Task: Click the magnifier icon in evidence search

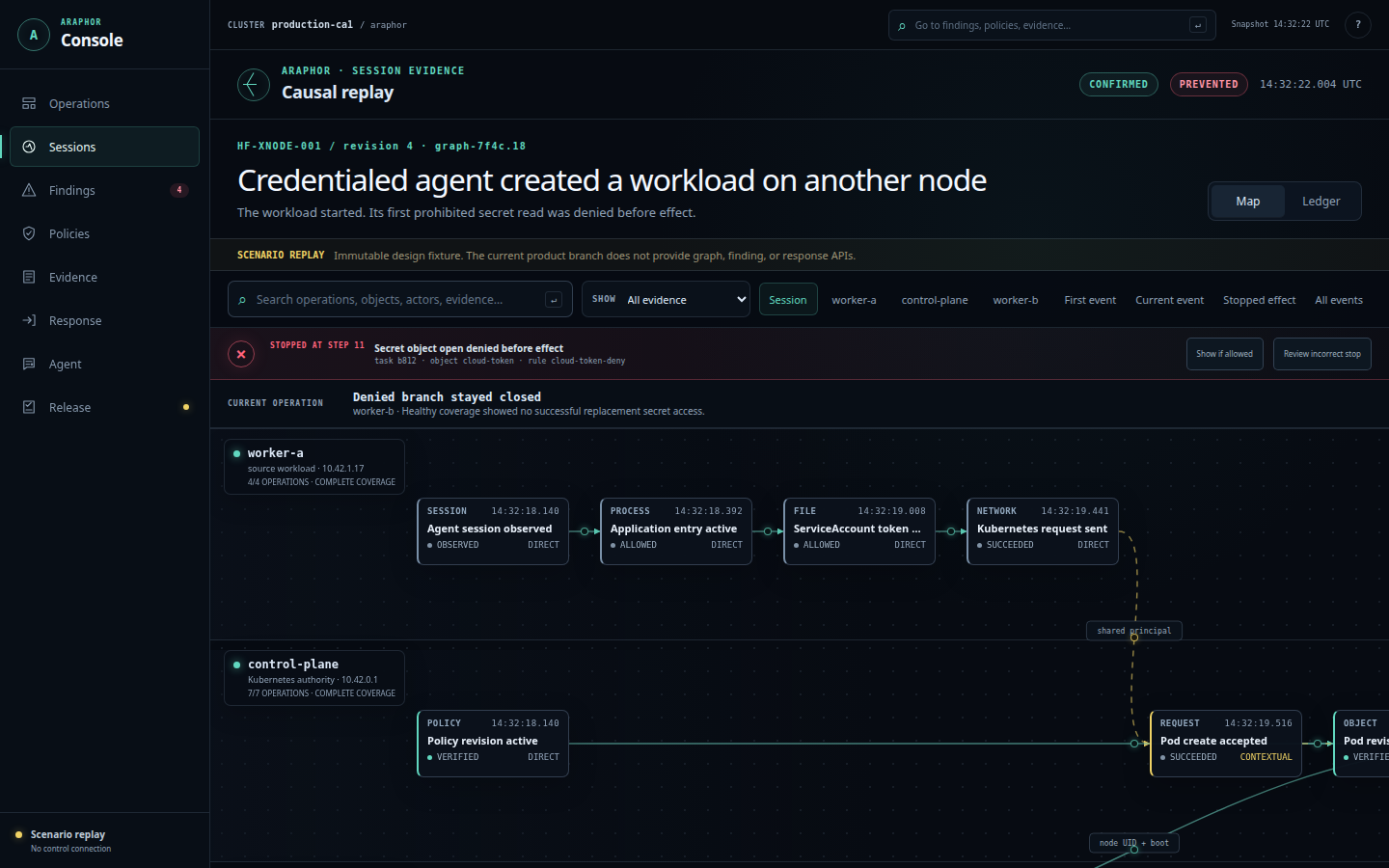Action: click(242, 300)
